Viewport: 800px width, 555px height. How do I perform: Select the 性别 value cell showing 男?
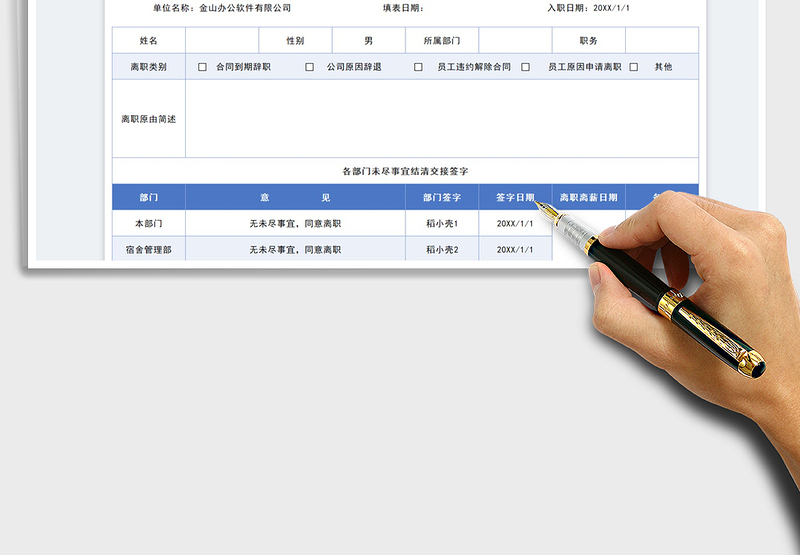tap(368, 41)
